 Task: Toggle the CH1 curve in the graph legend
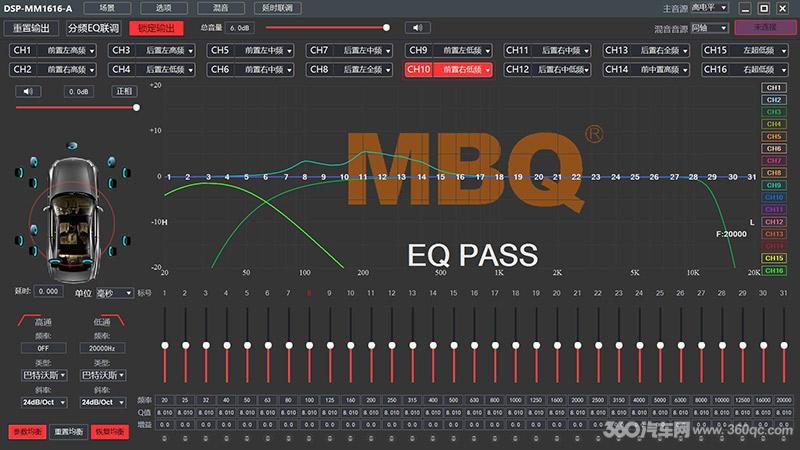[x=774, y=88]
